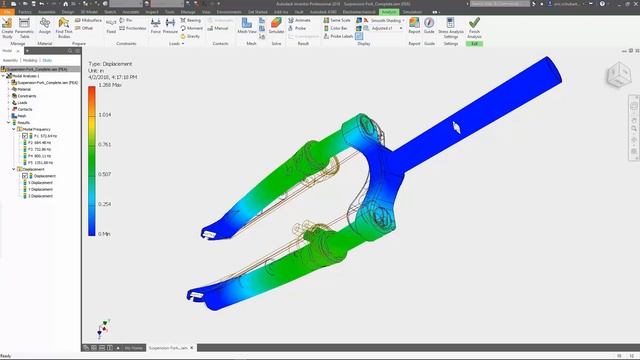
Task: Click Finish Analysis
Action: tap(474, 28)
